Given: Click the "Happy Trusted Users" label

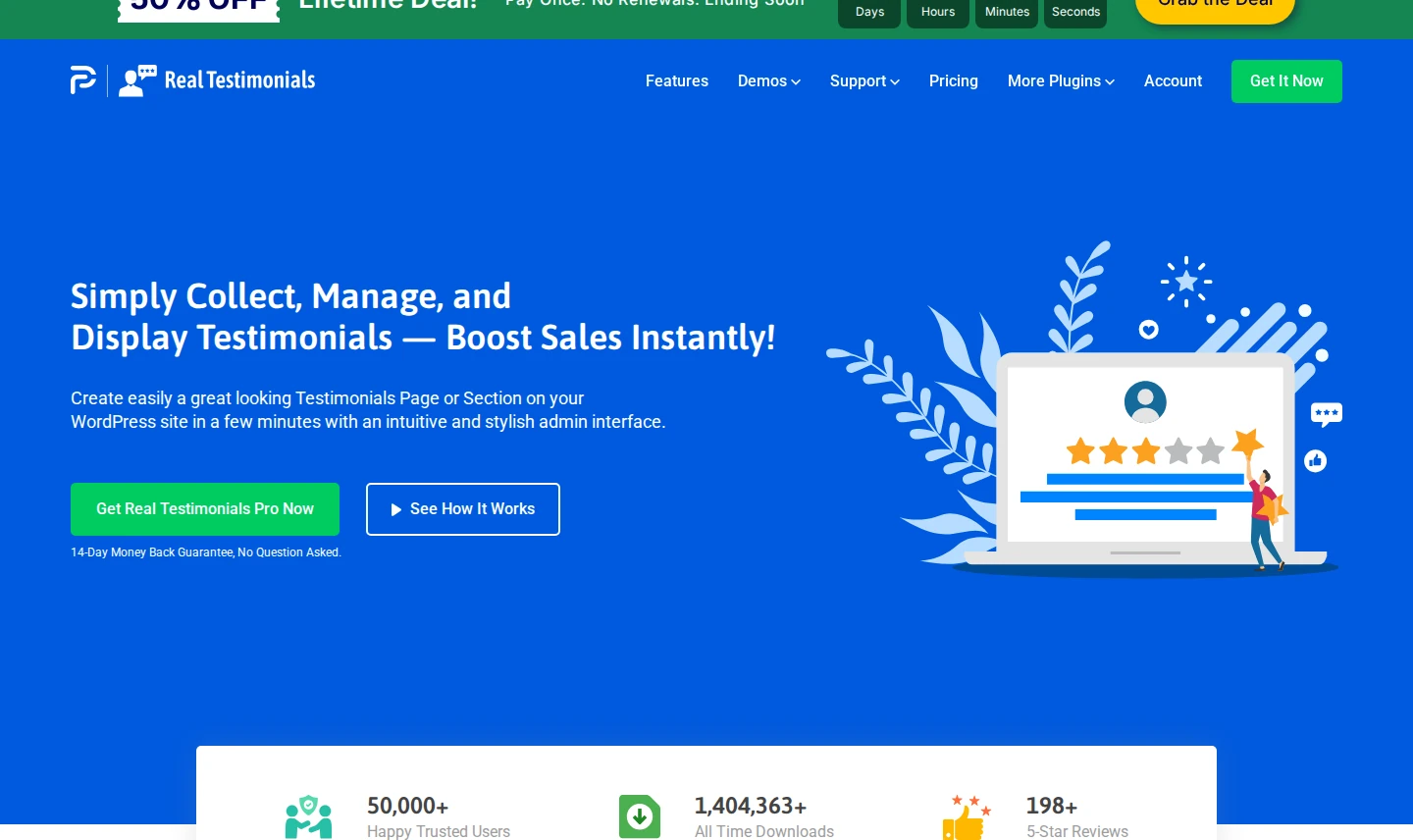Looking at the screenshot, I should click(439, 831).
